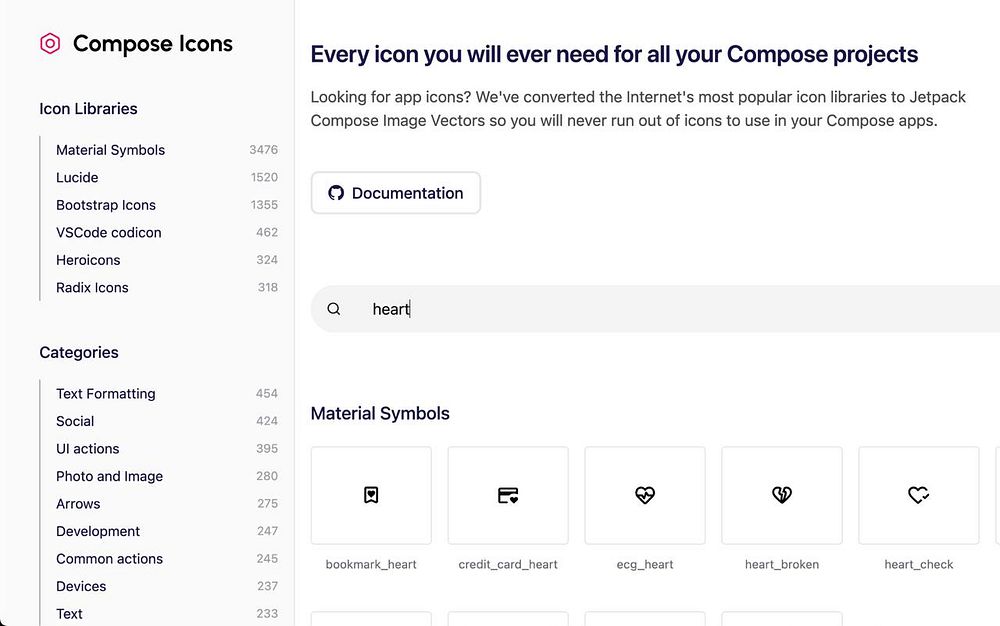Open the Heroicons library

coord(88,260)
